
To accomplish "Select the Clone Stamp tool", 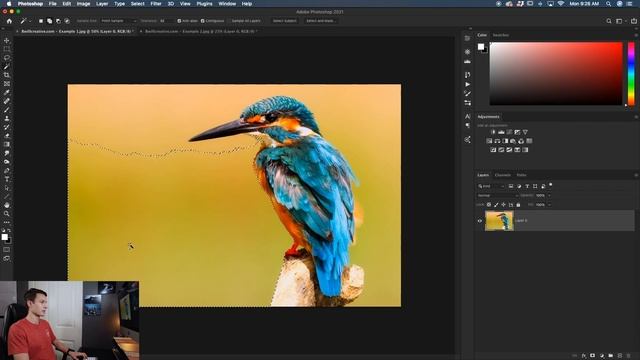I will click(7, 118).
